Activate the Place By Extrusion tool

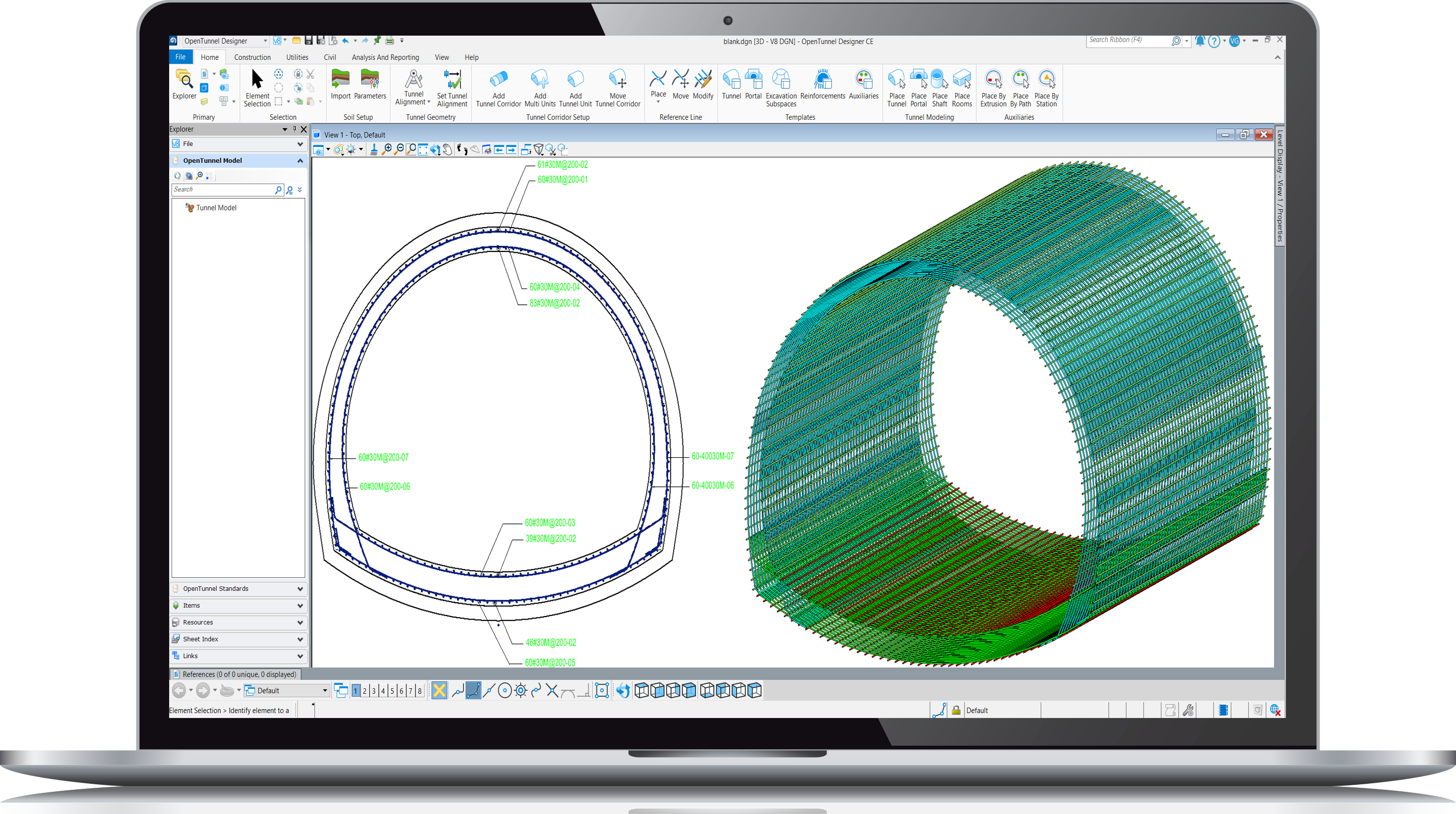(993, 88)
